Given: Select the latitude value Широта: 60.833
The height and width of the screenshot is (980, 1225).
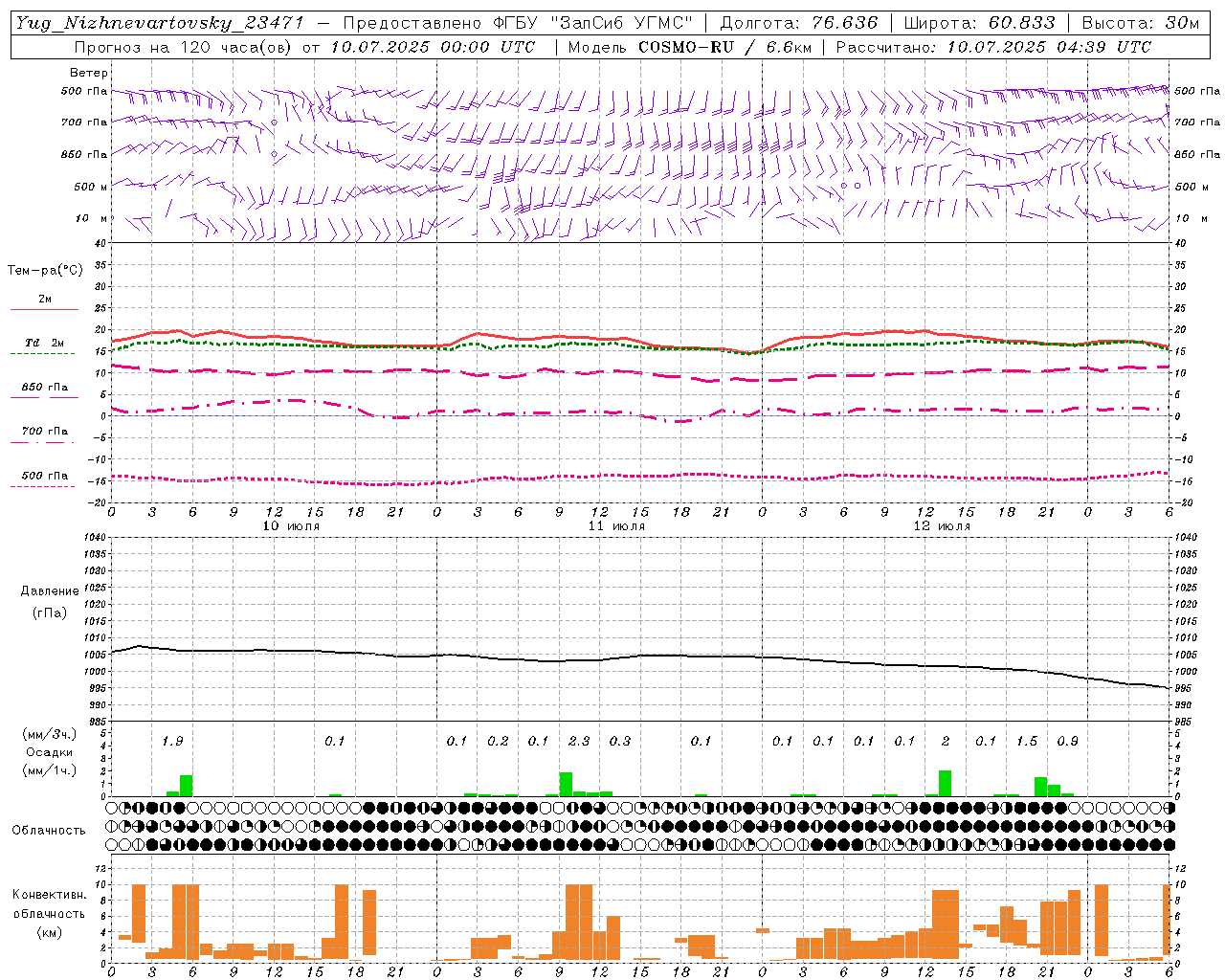Looking at the screenshot, I should [979, 23].
